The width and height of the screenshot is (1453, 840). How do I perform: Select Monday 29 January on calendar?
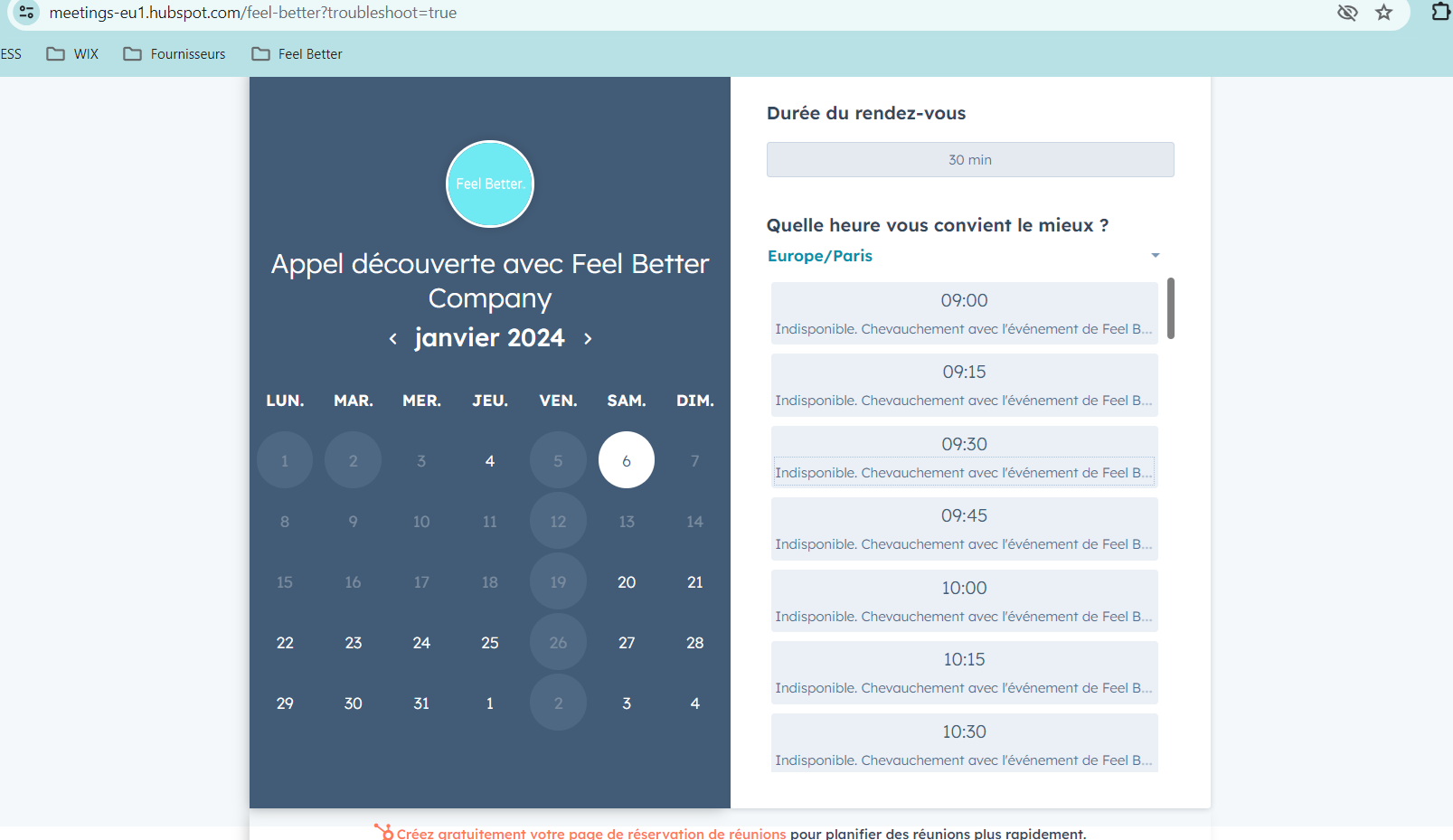tap(285, 703)
